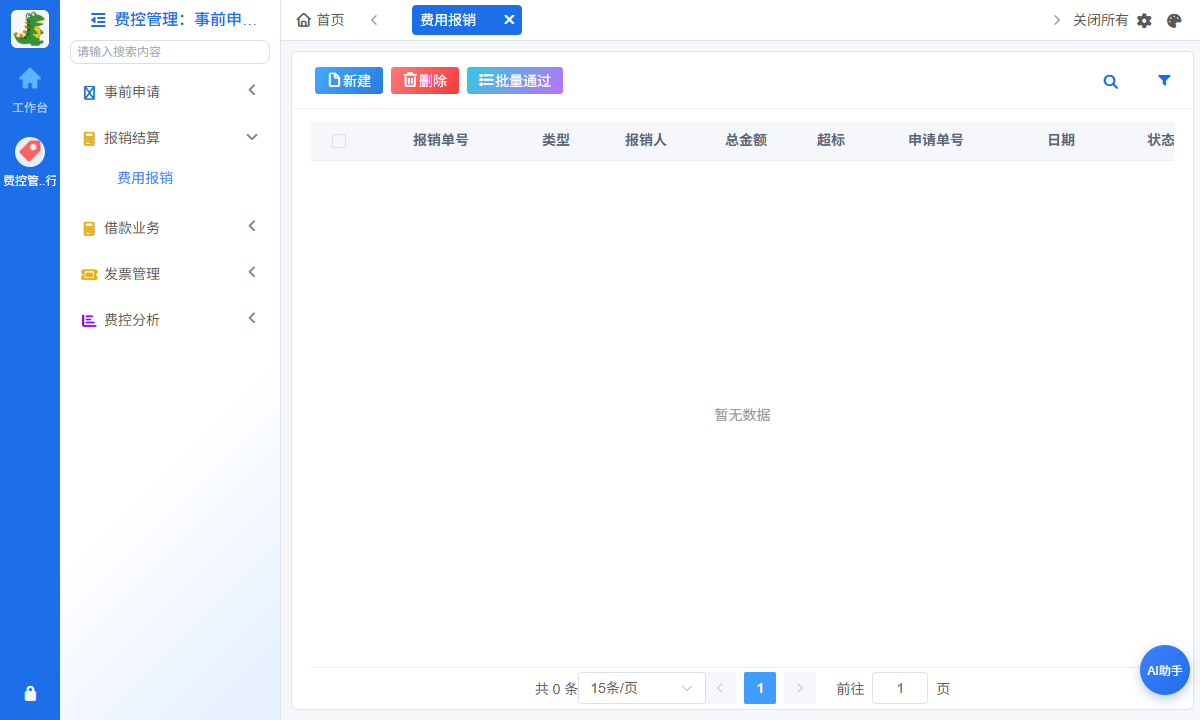Click the 日期 column header
This screenshot has width=1200, height=720.
point(1061,140)
